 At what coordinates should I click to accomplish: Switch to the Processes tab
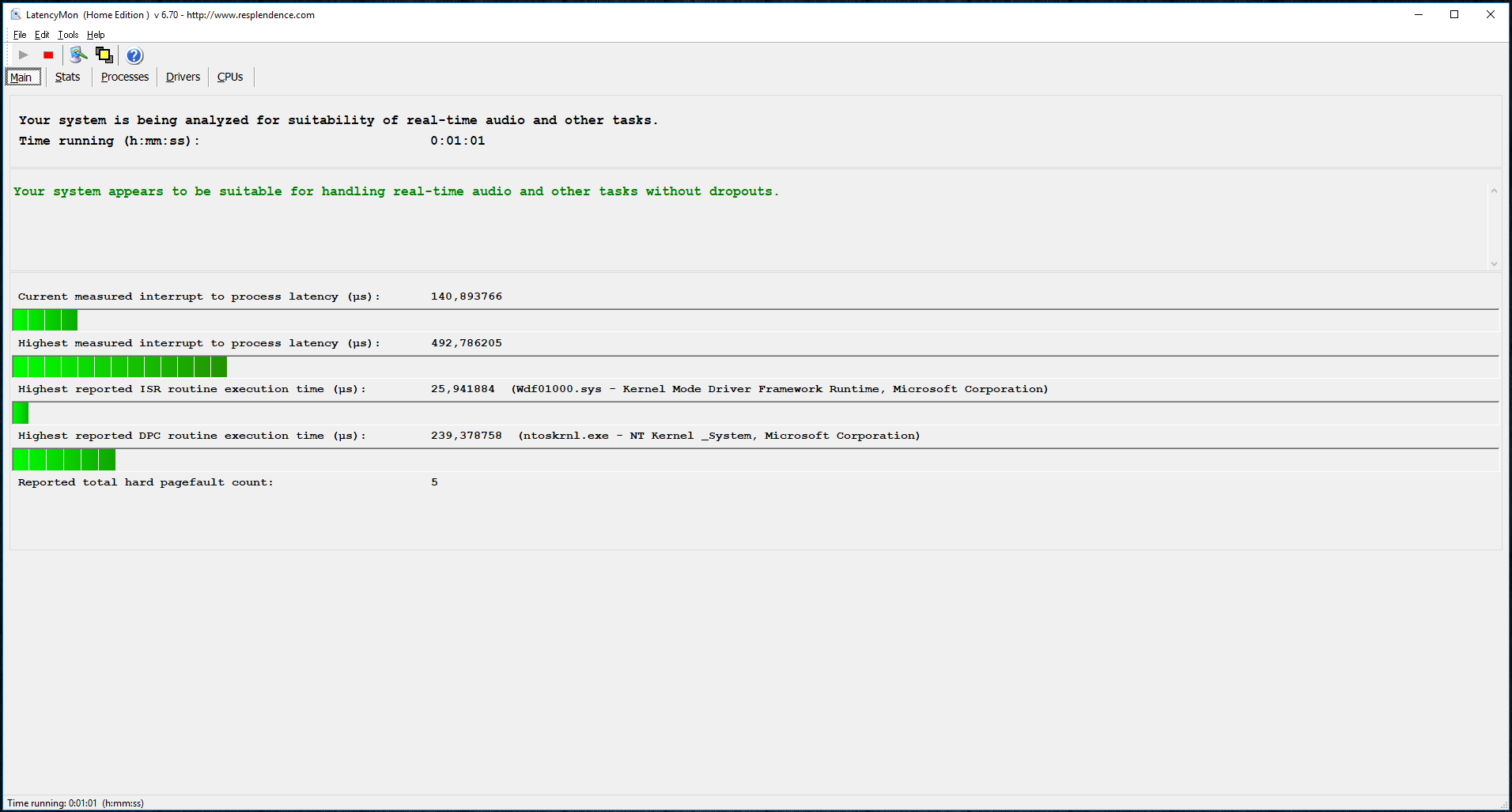[125, 77]
